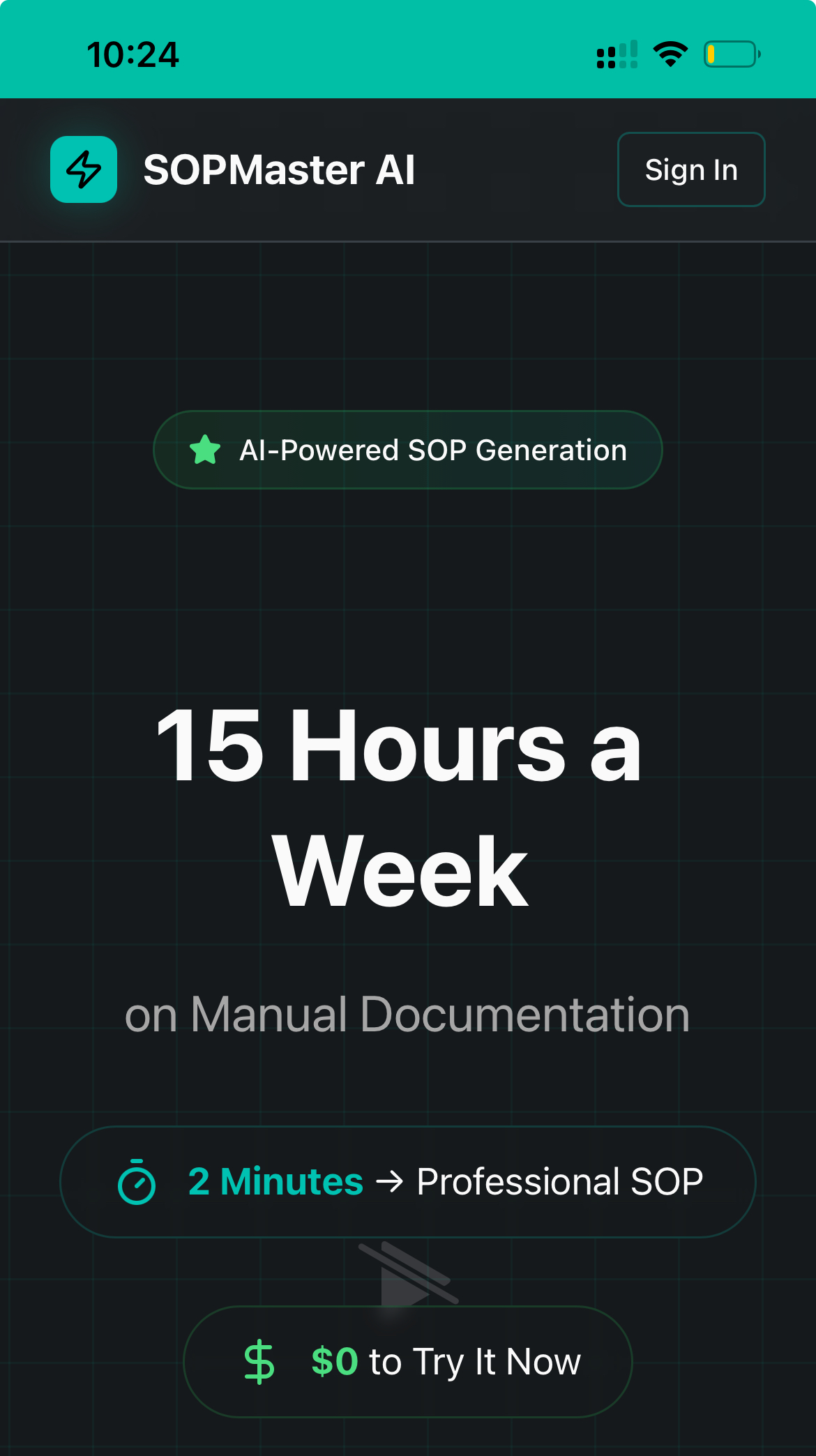
Task: Tap the '2 Minutes' highlighted text
Action: 275,1181
